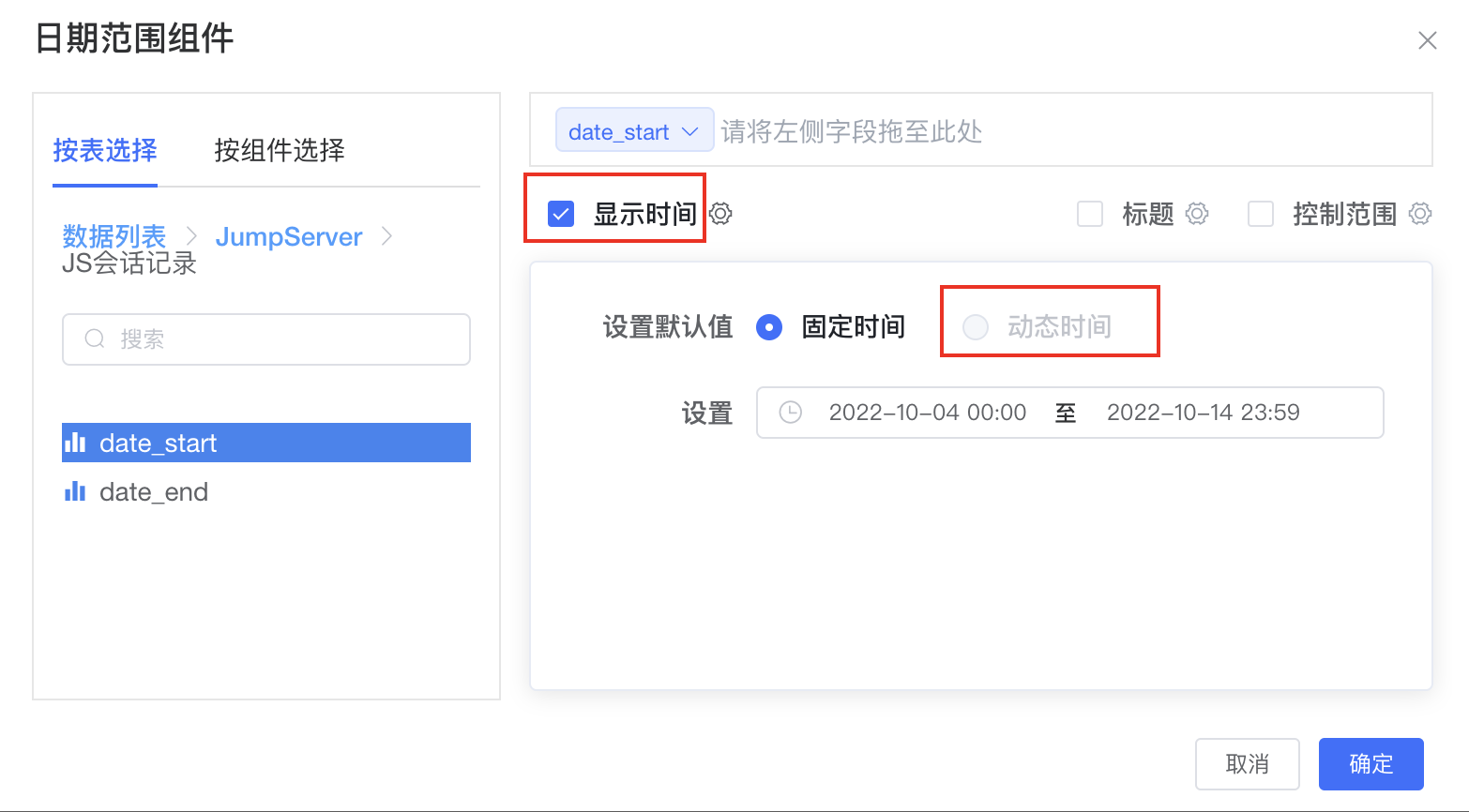Close the 日期范围组件 dialog
This screenshot has height=812, width=1469.
pos(1427,40)
